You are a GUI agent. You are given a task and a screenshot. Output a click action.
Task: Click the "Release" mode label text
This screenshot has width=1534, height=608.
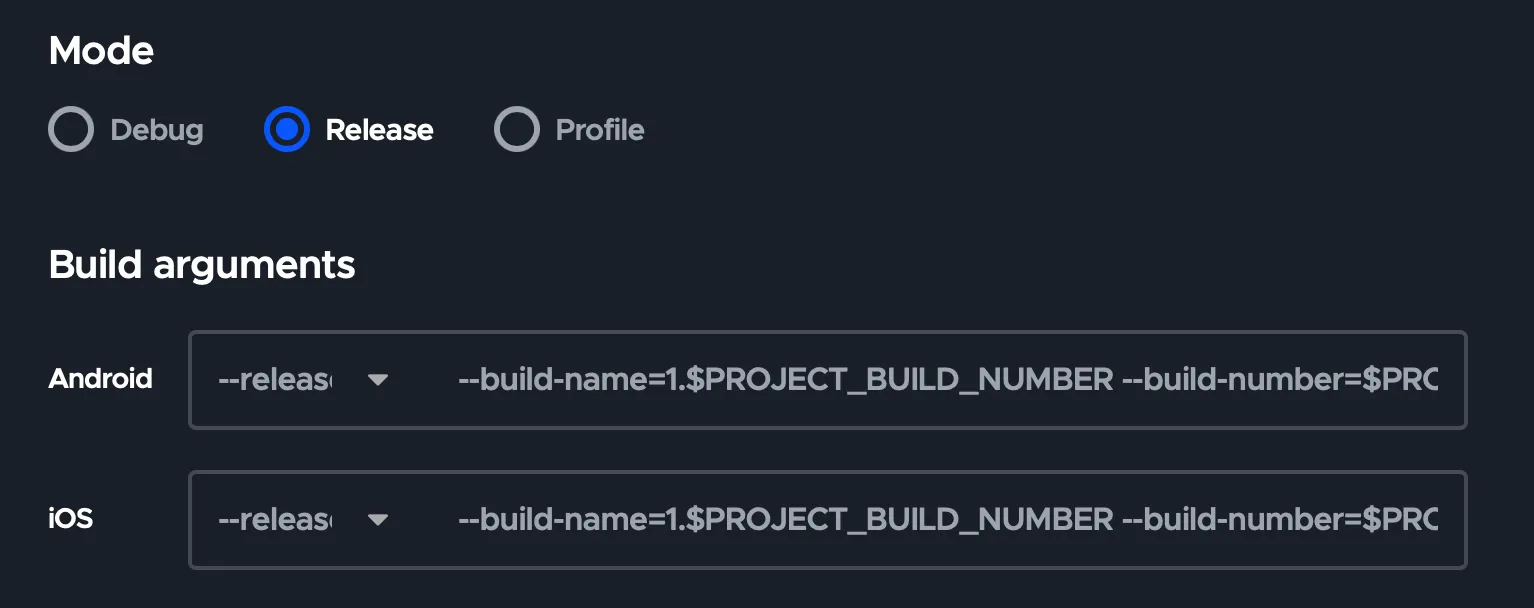[379, 130]
